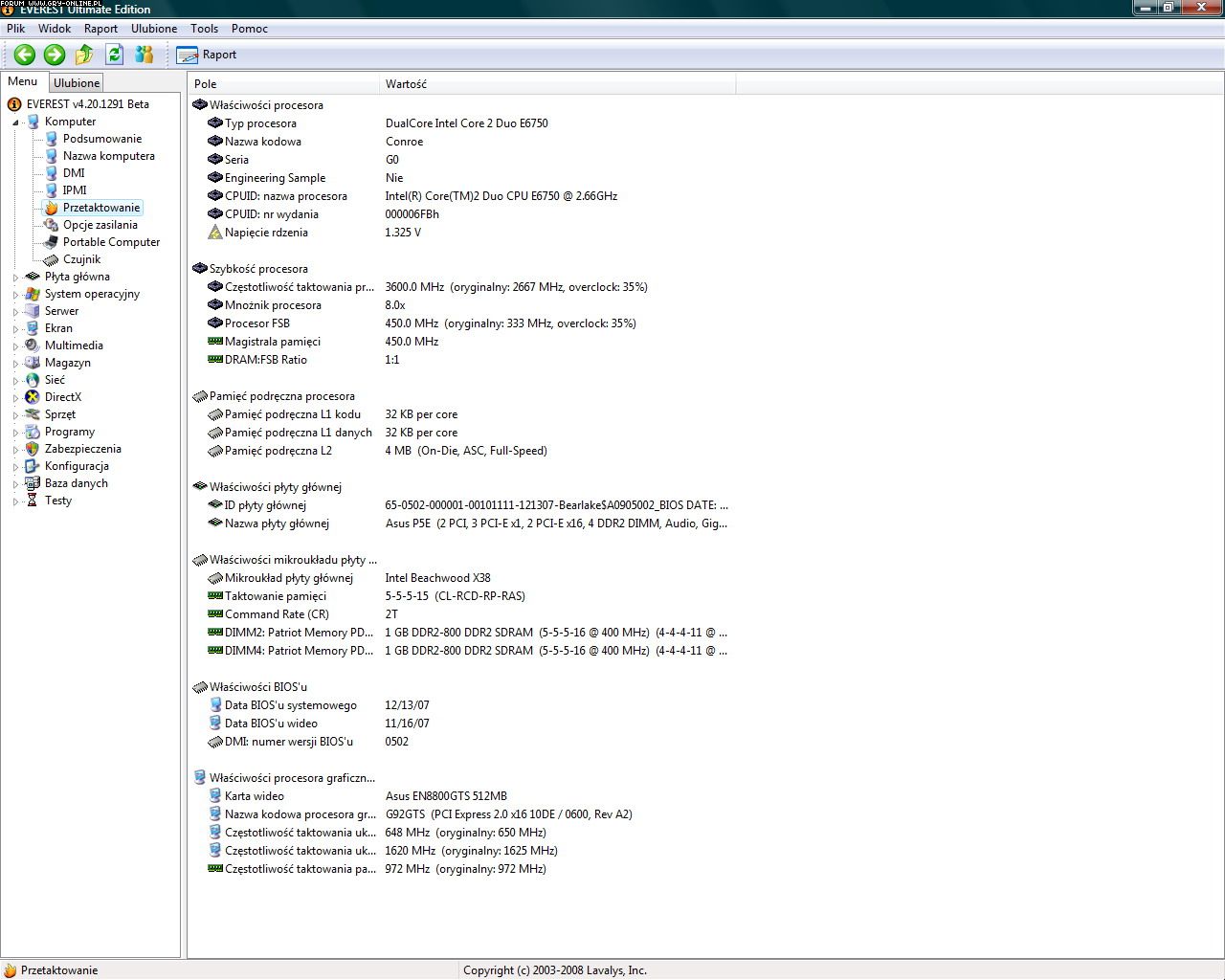1225x980 pixels.
Task: Click the green Back arrow toolbar icon
Action: click(25, 55)
